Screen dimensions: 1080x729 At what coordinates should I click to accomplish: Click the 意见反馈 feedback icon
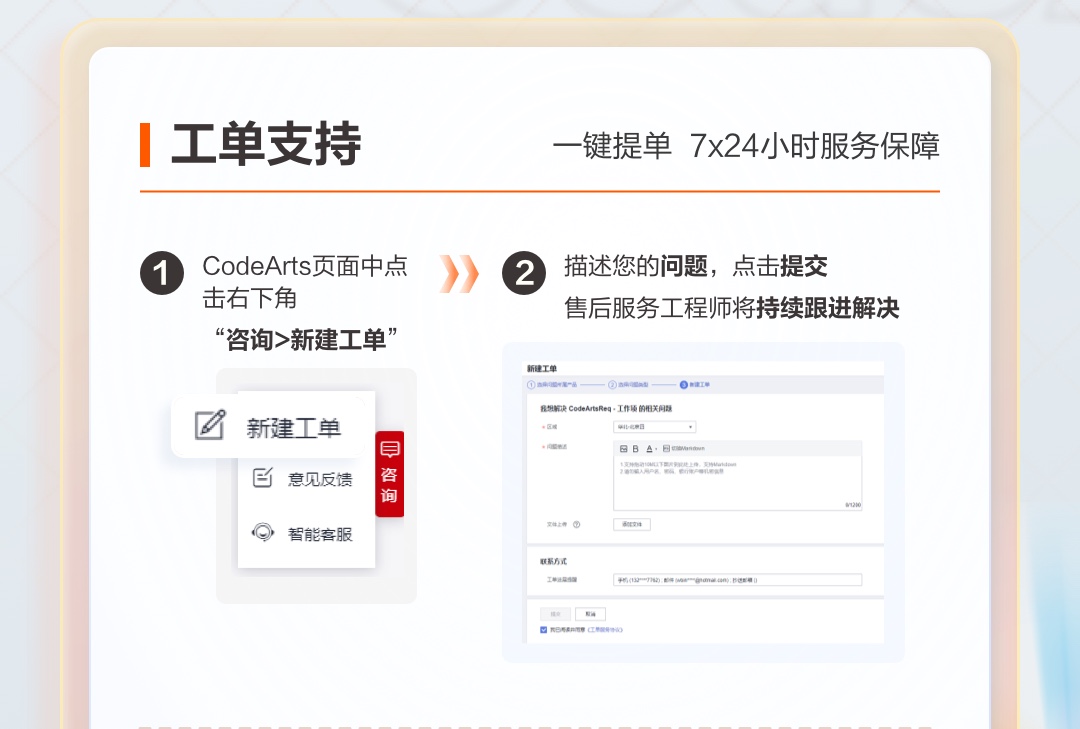pos(262,480)
